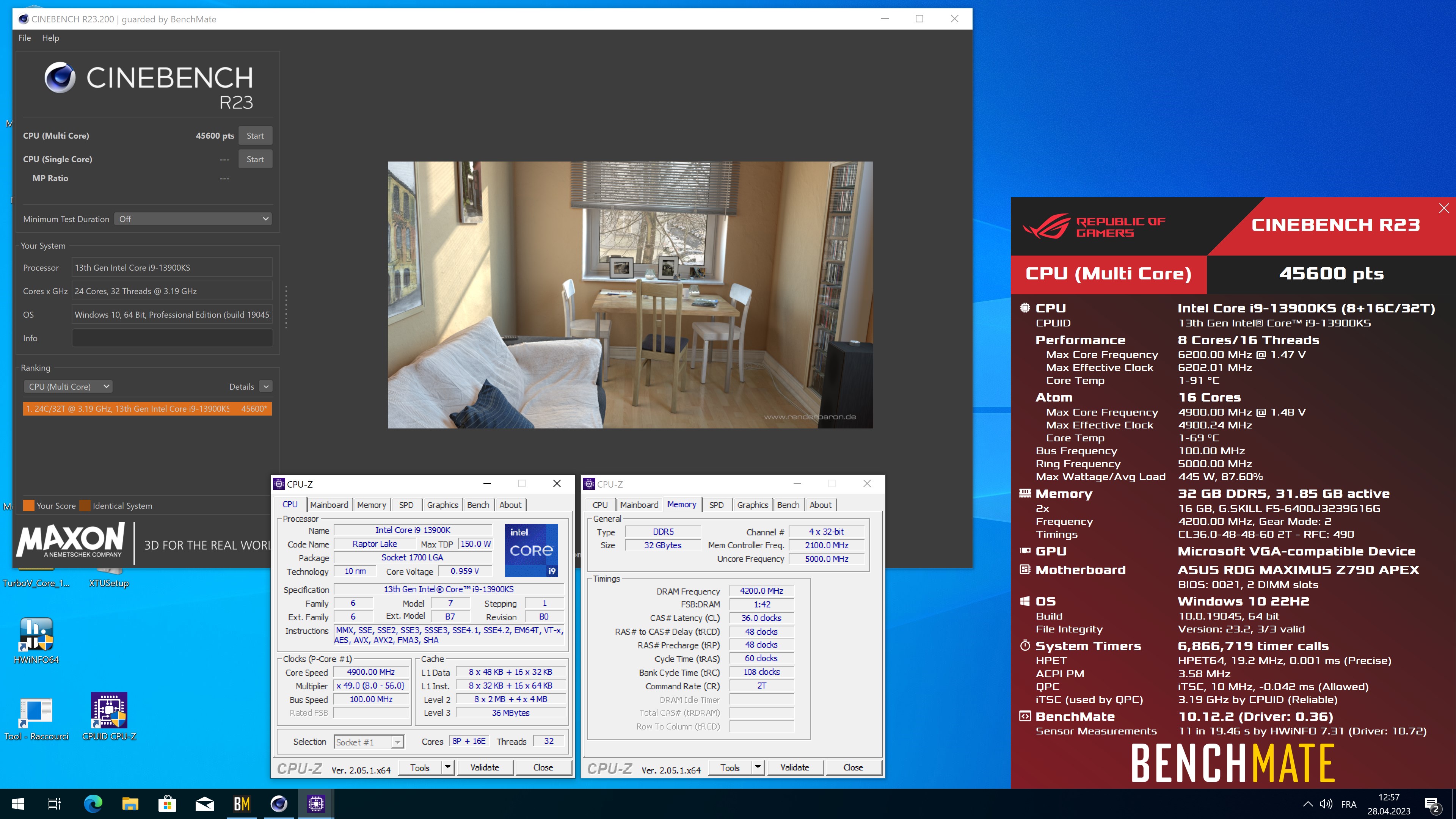1456x819 pixels.
Task: Expand the ranking Details chevron
Action: 266,387
